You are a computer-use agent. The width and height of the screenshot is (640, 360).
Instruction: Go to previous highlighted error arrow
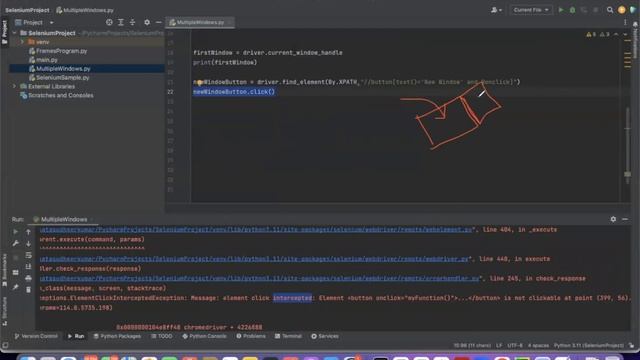tap(616, 34)
